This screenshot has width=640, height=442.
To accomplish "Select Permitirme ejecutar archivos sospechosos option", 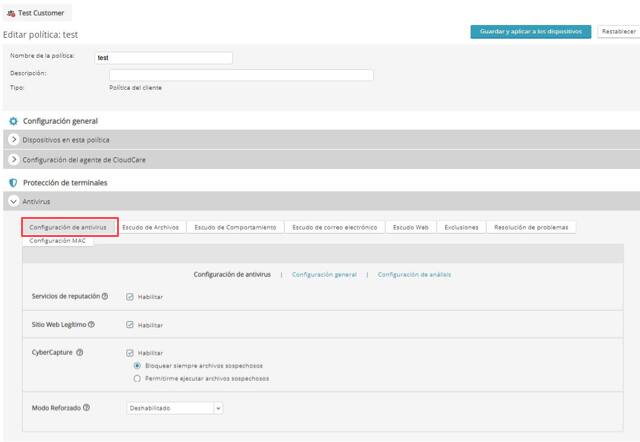I will [x=137, y=379].
